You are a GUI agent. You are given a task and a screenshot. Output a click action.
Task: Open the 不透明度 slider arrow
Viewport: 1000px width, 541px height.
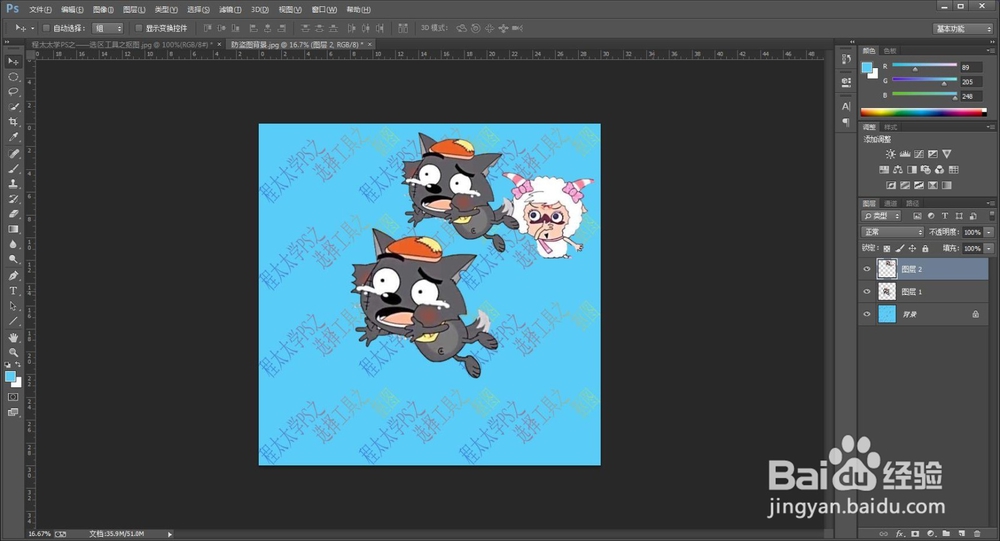pyautogui.click(x=989, y=232)
